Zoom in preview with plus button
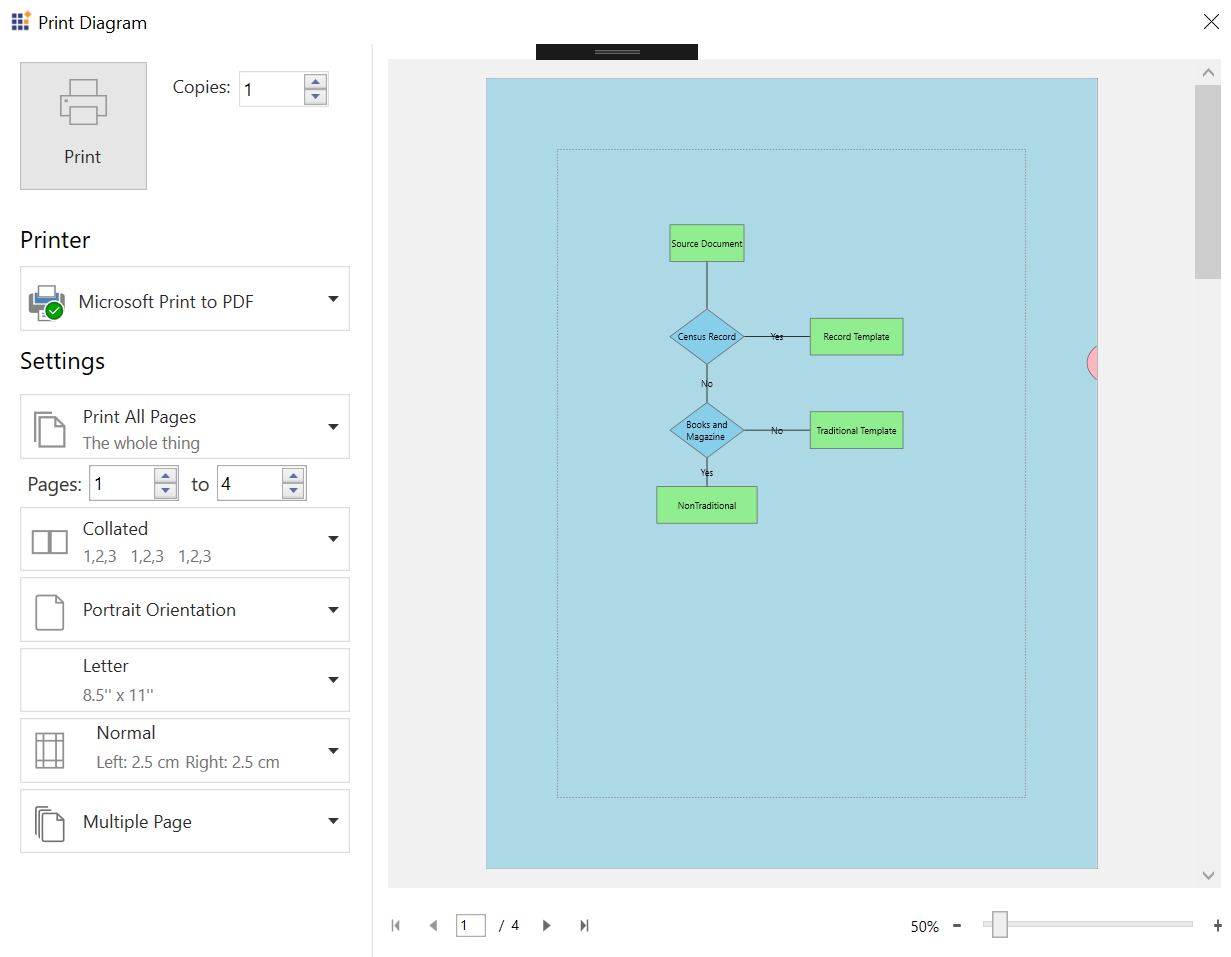 [1217, 925]
